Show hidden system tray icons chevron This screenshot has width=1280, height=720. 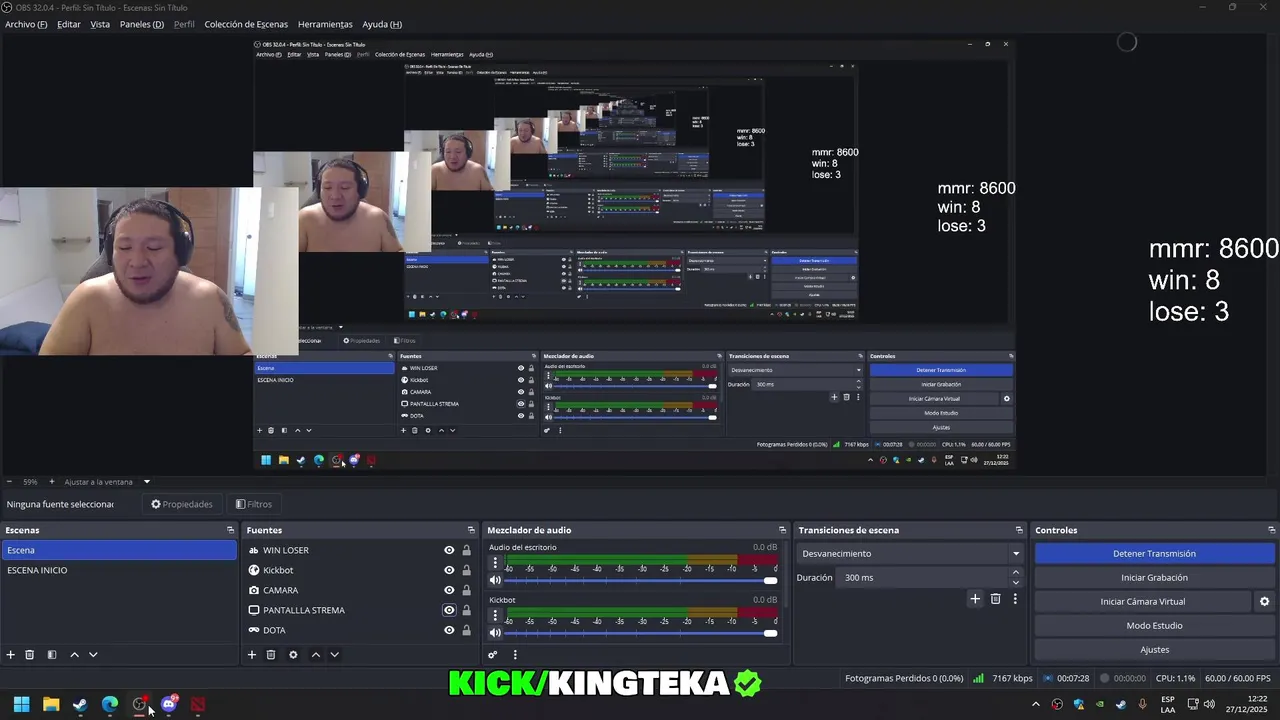1035,704
